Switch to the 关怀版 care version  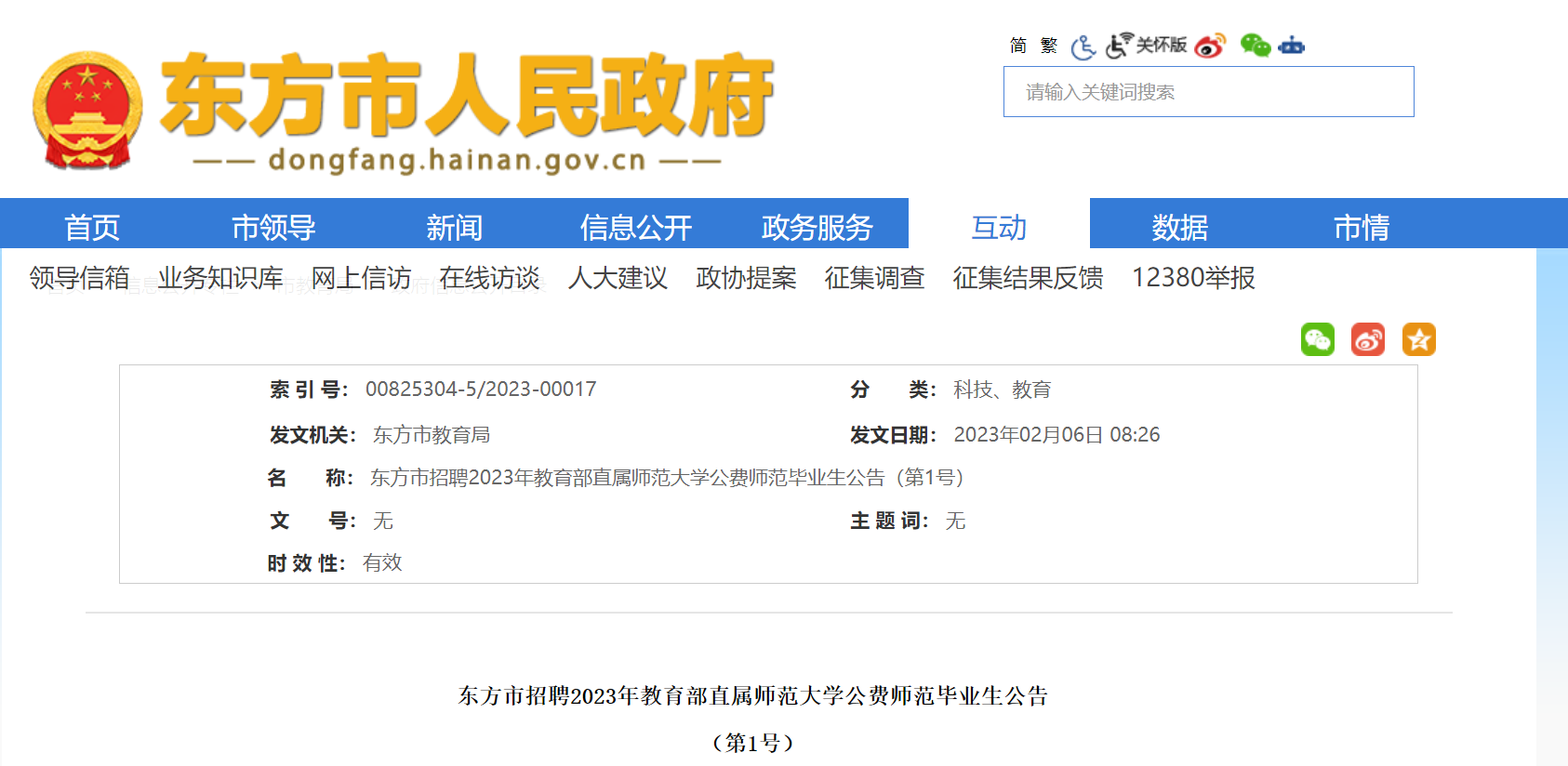[1146, 45]
